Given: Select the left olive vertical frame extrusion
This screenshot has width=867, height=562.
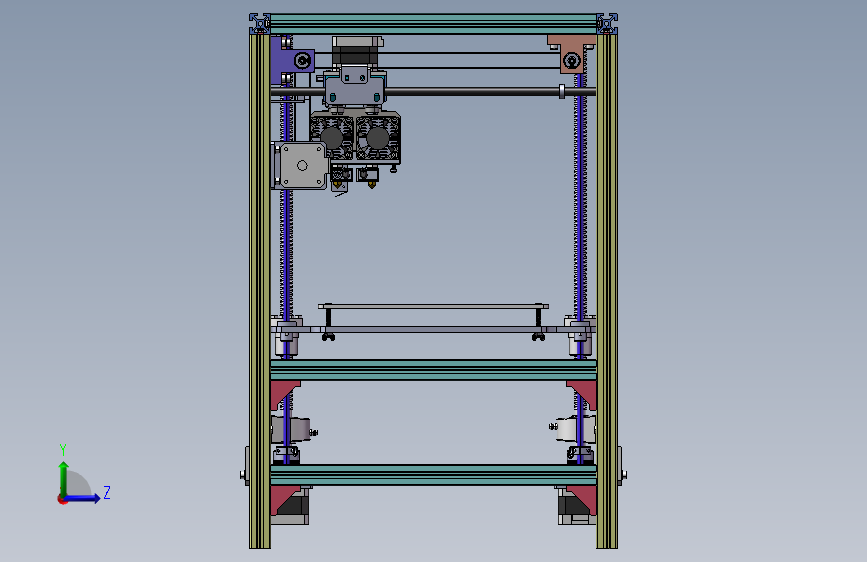Looking at the screenshot, I should (x=260, y=292).
